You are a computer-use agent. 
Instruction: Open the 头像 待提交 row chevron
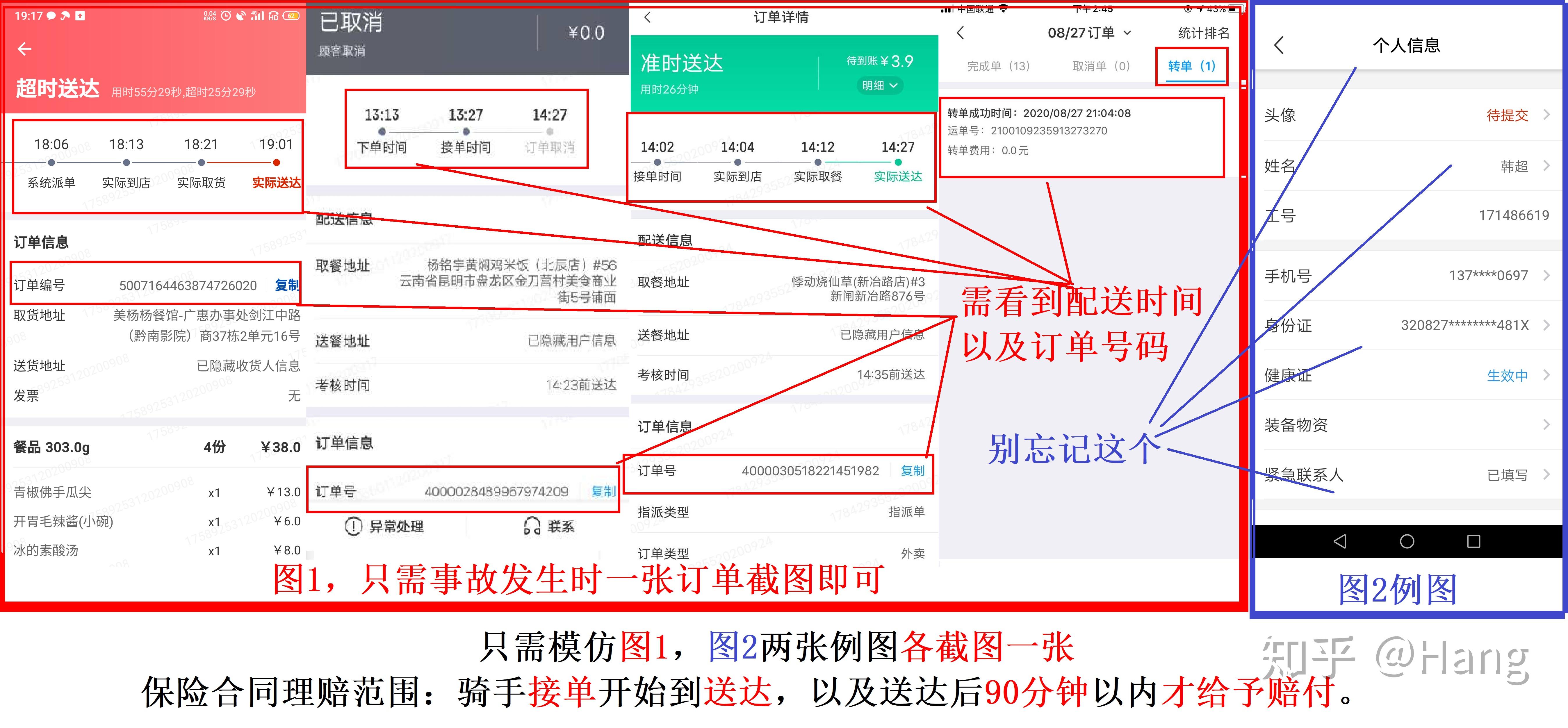(x=1547, y=115)
